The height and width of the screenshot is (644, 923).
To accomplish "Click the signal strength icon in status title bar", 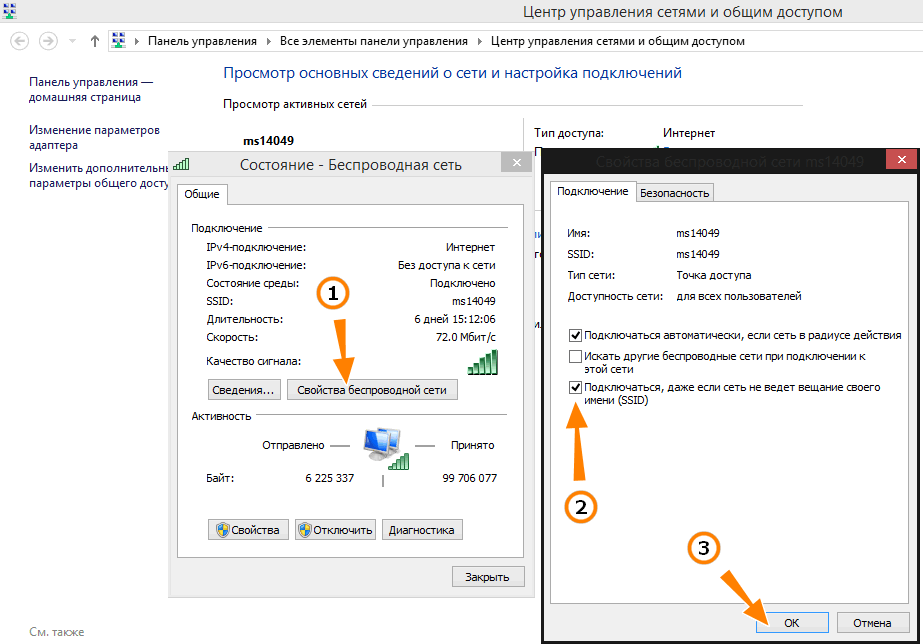I will tap(181, 164).
